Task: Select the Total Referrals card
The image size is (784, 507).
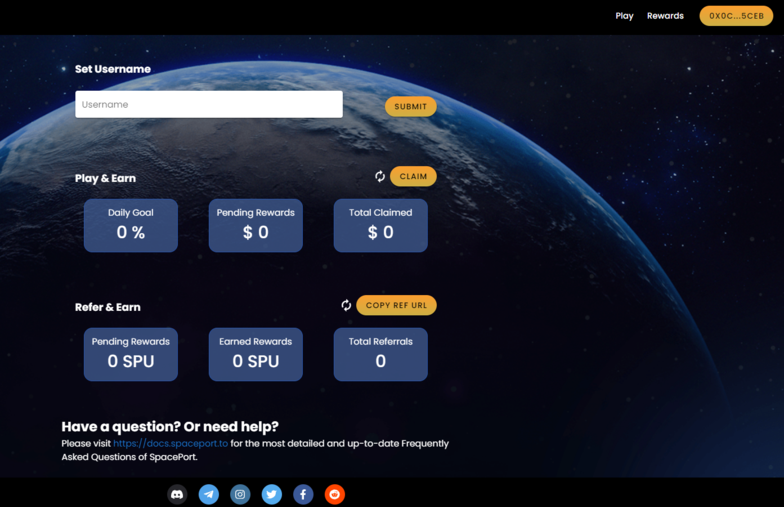Action: [x=380, y=354]
